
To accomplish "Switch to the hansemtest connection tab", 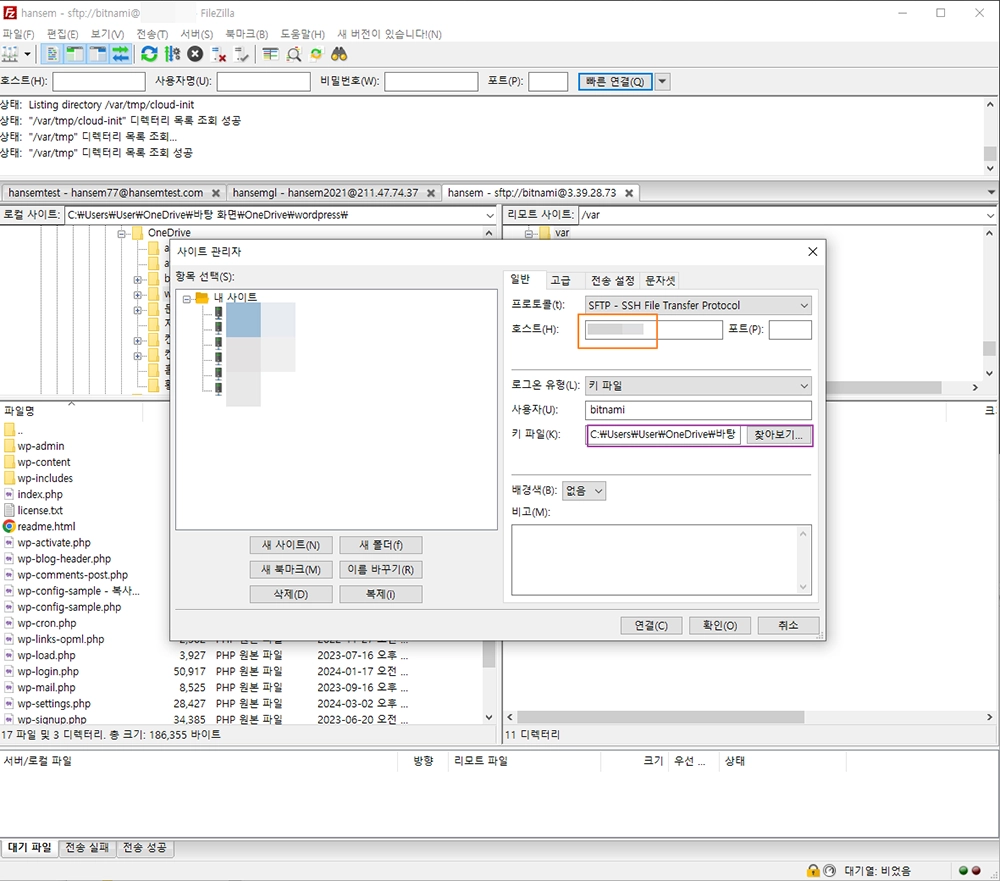I will tap(106, 193).
